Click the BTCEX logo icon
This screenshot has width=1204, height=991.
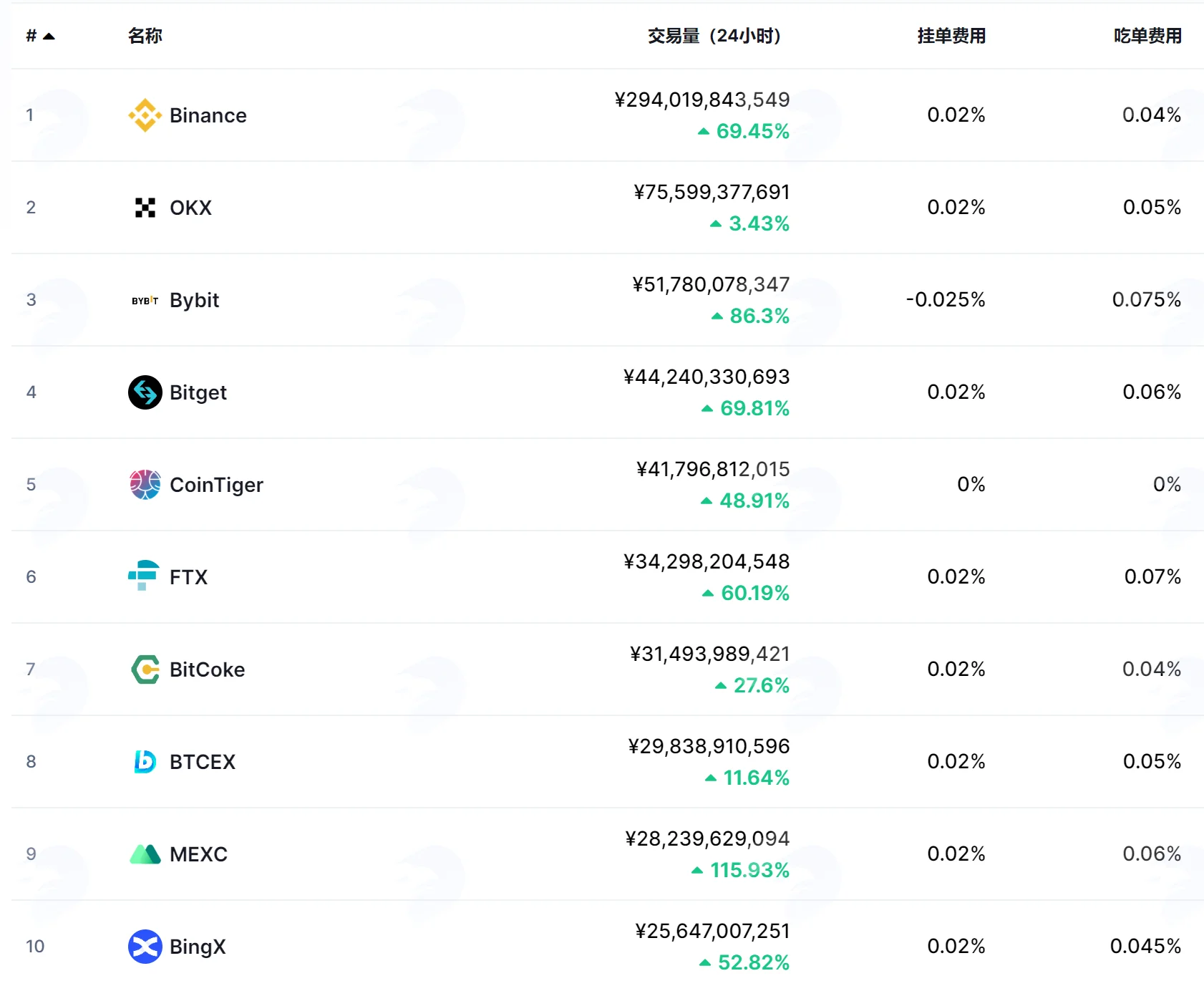pyautogui.click(x=145, y=761)
